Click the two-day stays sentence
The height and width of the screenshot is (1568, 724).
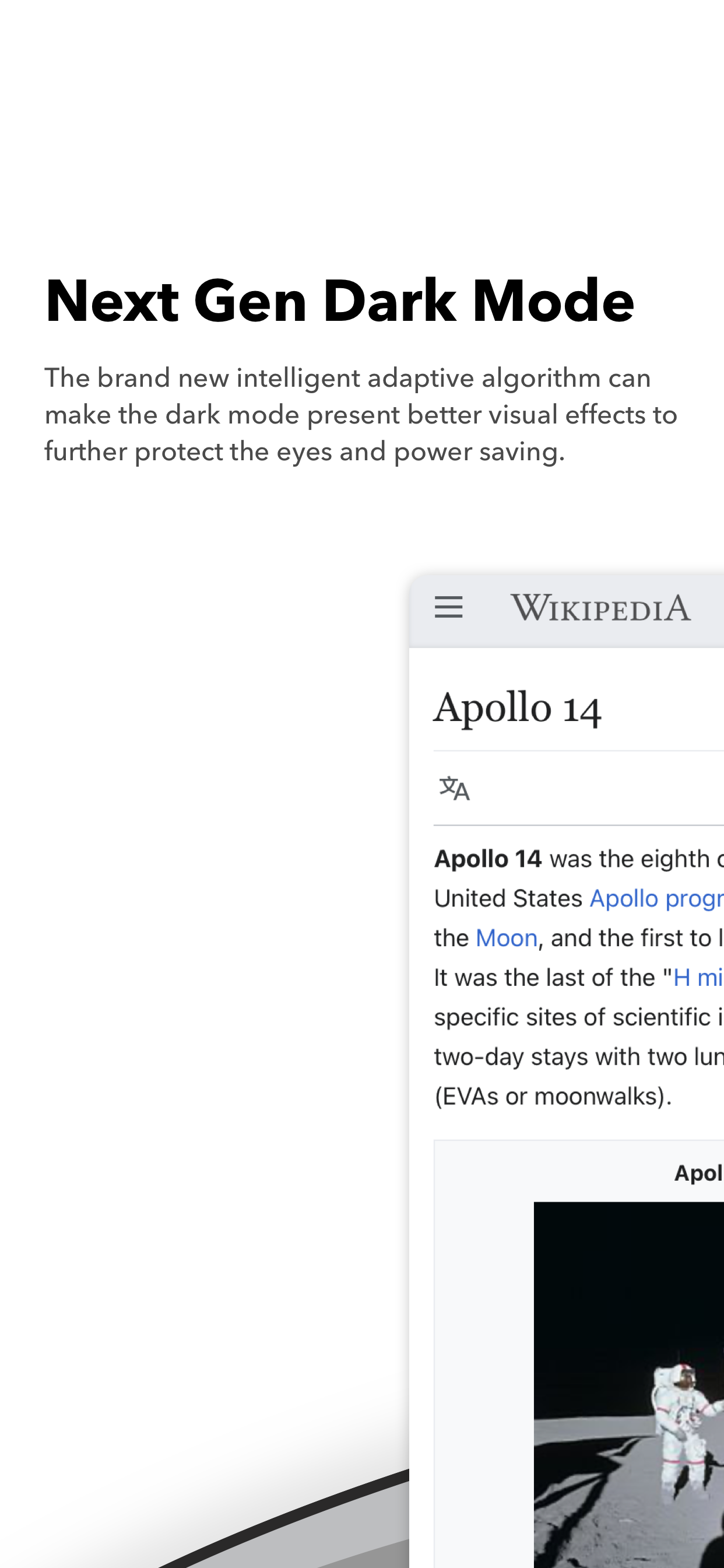pyautogui.click(x=578, y=1056)
